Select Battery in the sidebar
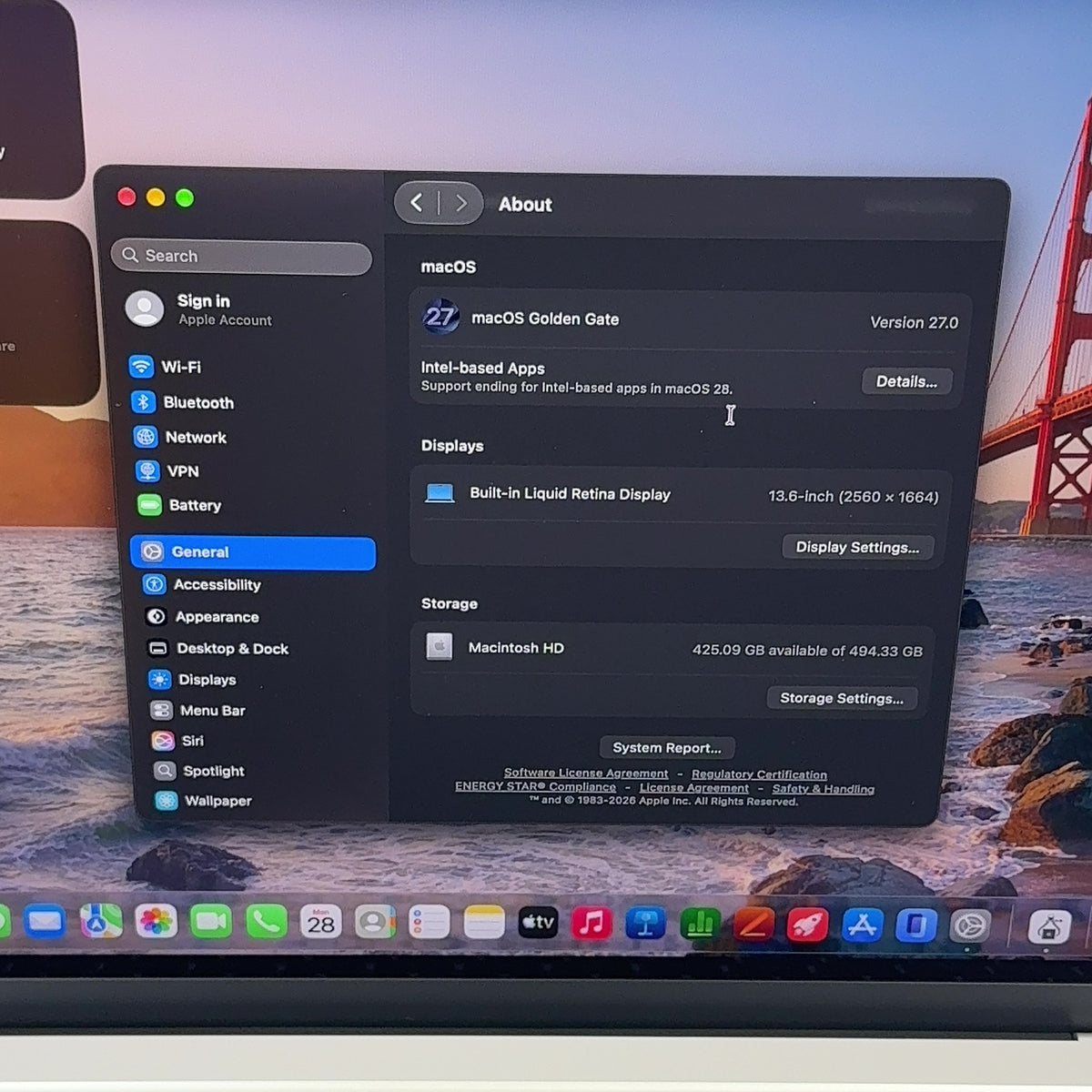Viewport: 1092px width, 1092px height. 179,505
